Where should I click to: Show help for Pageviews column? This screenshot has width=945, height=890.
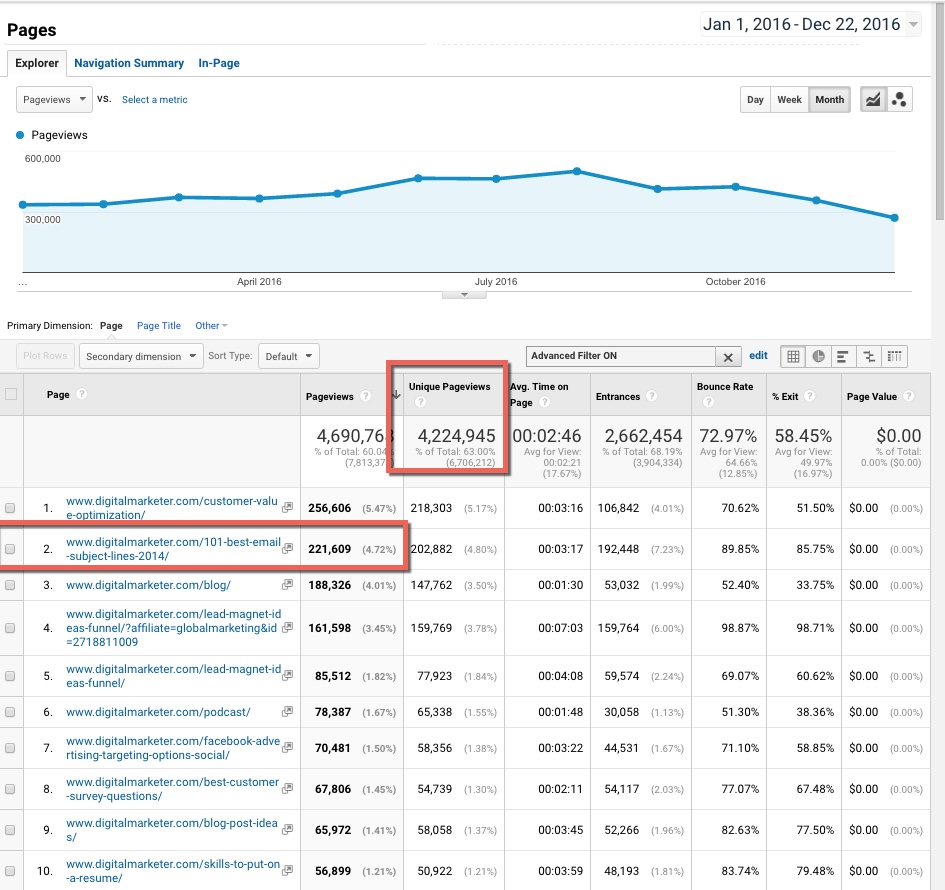pyautogui.click(x=365, y=396)
